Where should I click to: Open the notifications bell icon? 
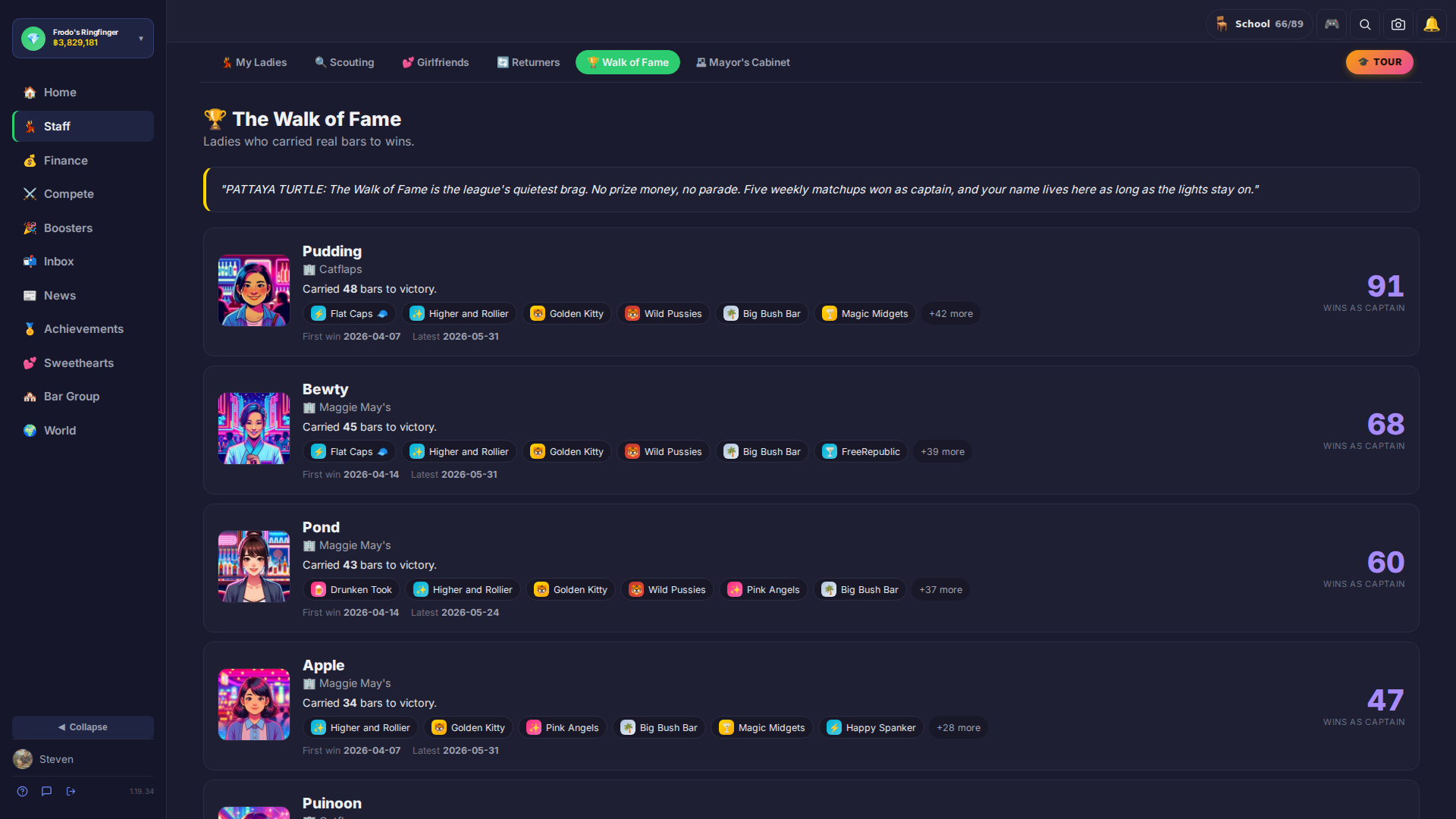tap(1432, 24)
